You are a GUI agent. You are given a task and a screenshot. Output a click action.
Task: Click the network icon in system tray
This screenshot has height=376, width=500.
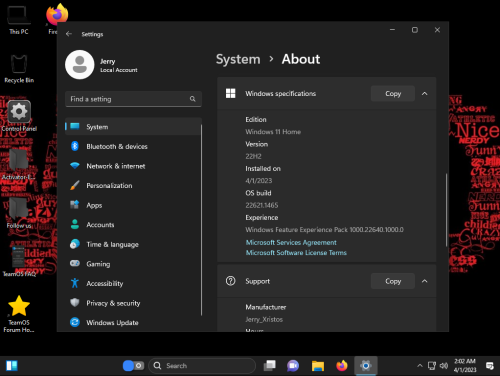click(x=432, y=366)
